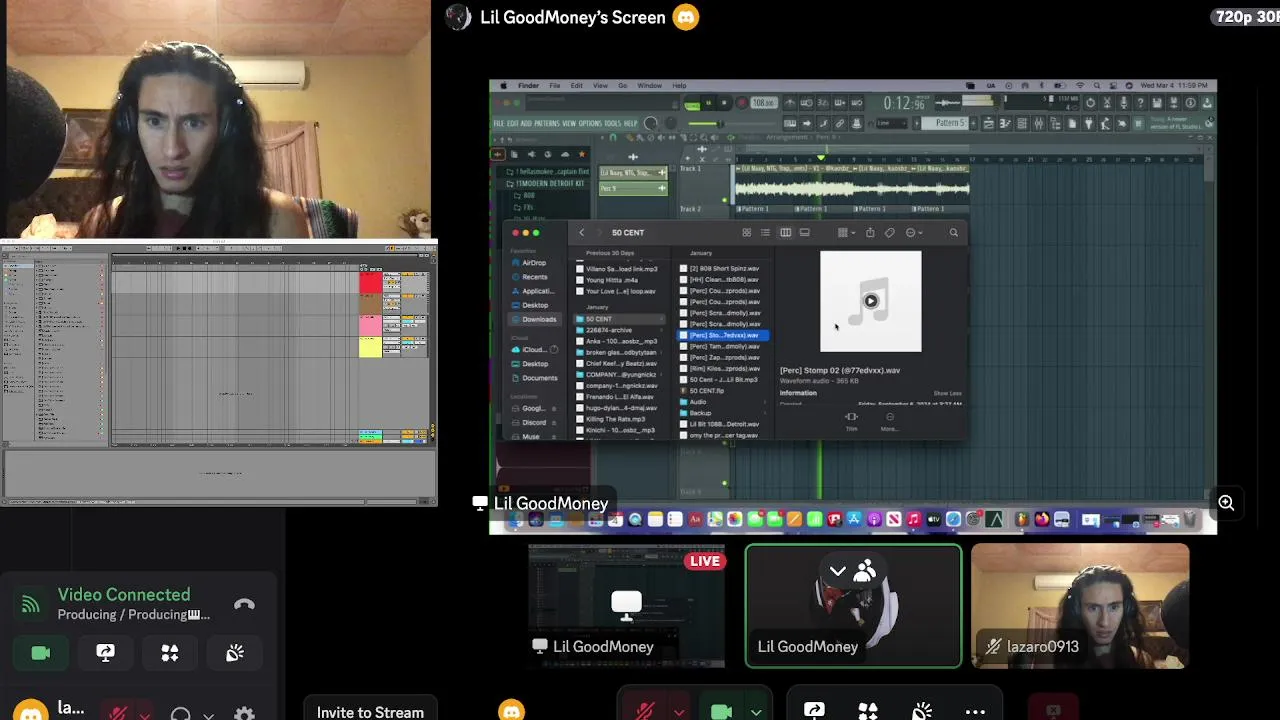Click More in the Finder preview
1280x720 pixels.
[889, 421]
